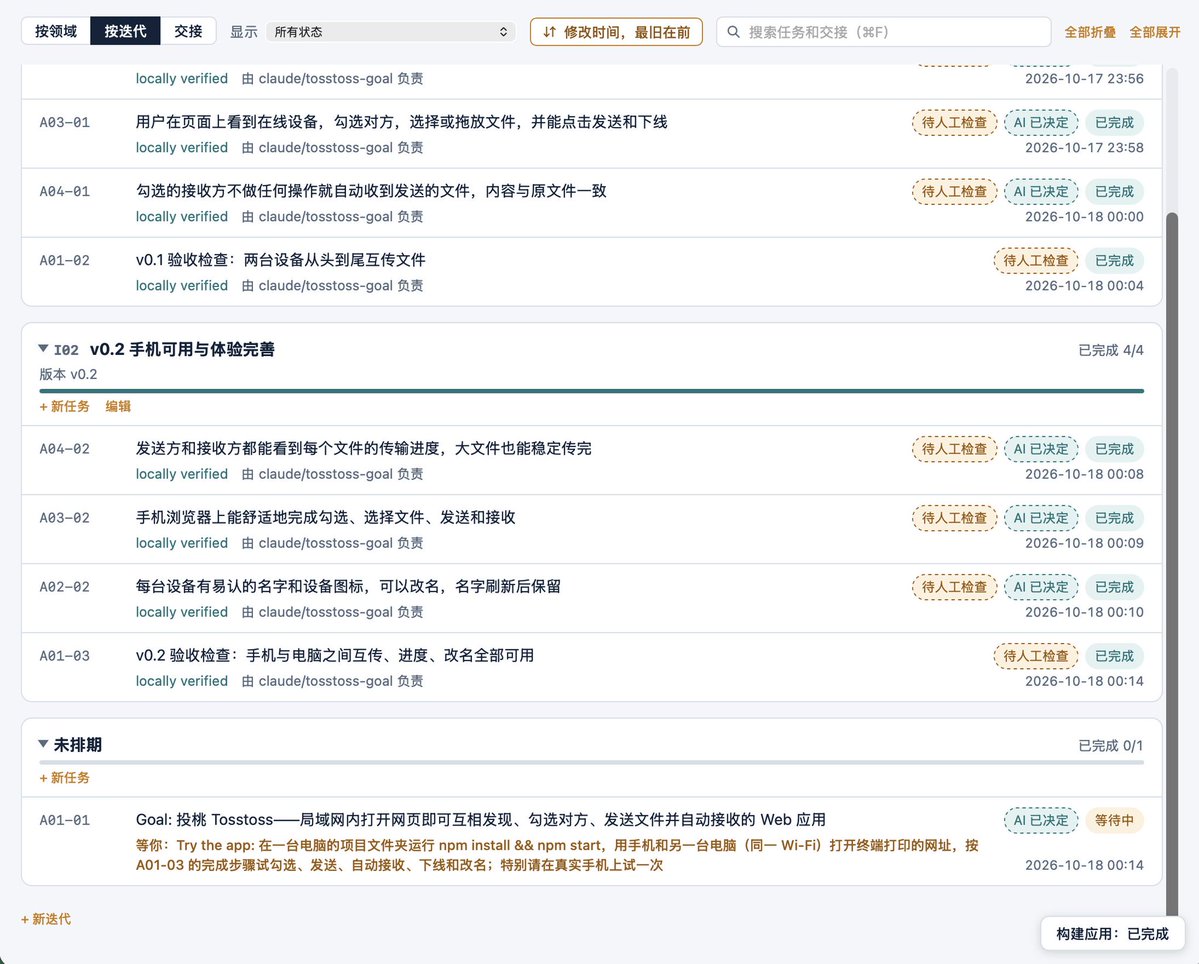This screenshot has width=1199, height=964.
Task: Open task A02-02 每台设备有易认的名字
Action: [592, 598]
